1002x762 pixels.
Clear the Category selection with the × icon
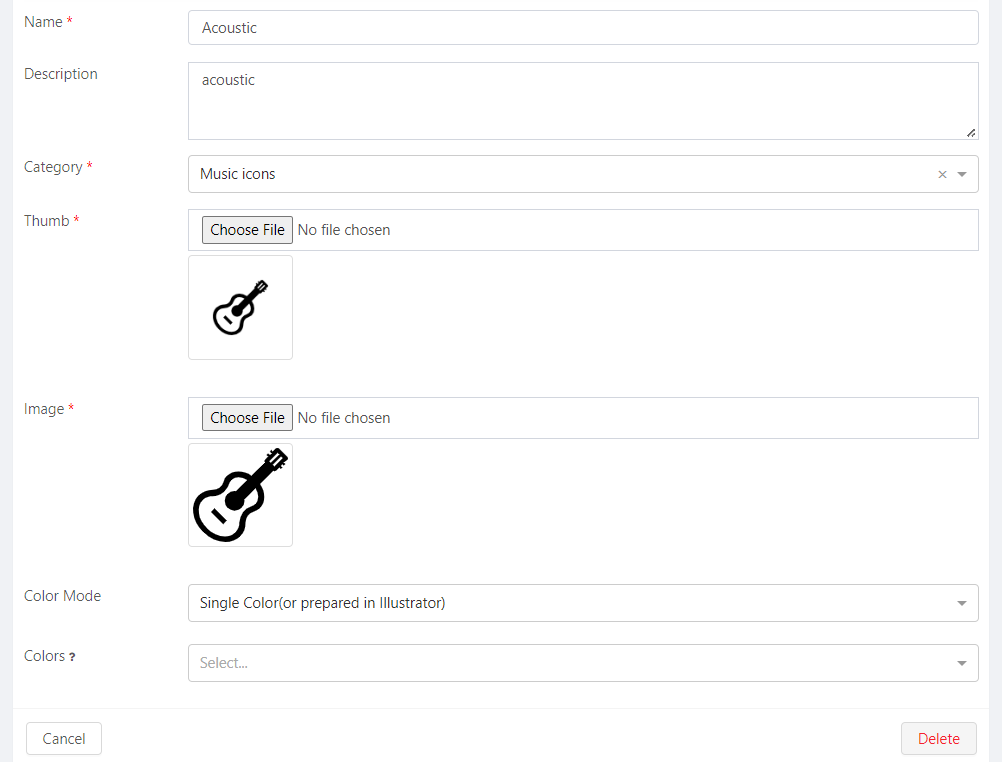(942, 175)
